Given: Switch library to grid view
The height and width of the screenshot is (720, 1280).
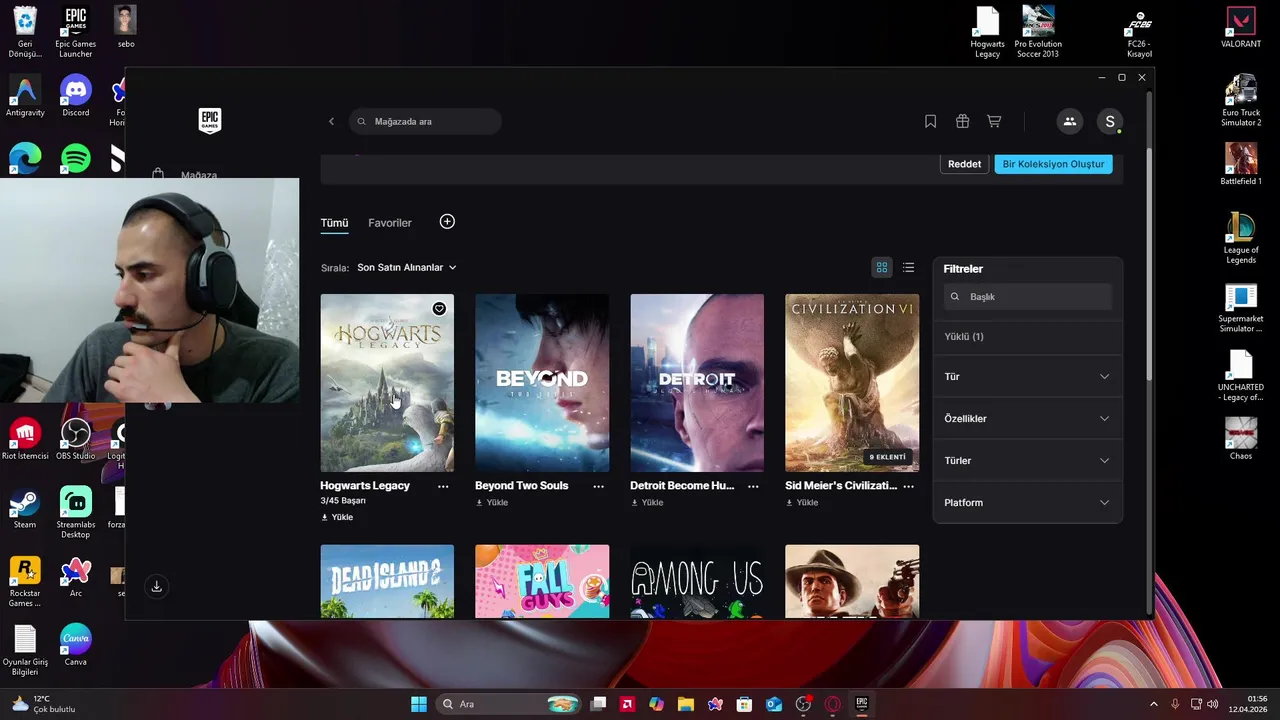Looking at the screenshot, I should [882, 267].
